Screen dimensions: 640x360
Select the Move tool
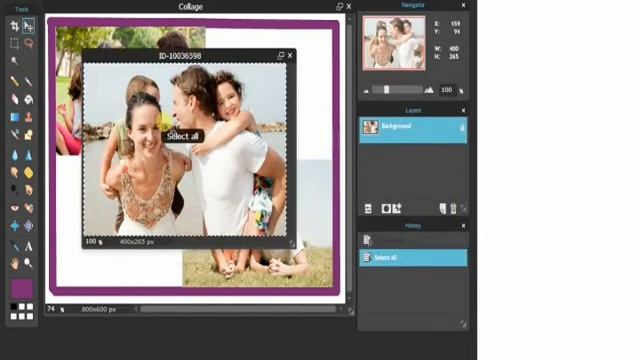click(x=29, y=26)
